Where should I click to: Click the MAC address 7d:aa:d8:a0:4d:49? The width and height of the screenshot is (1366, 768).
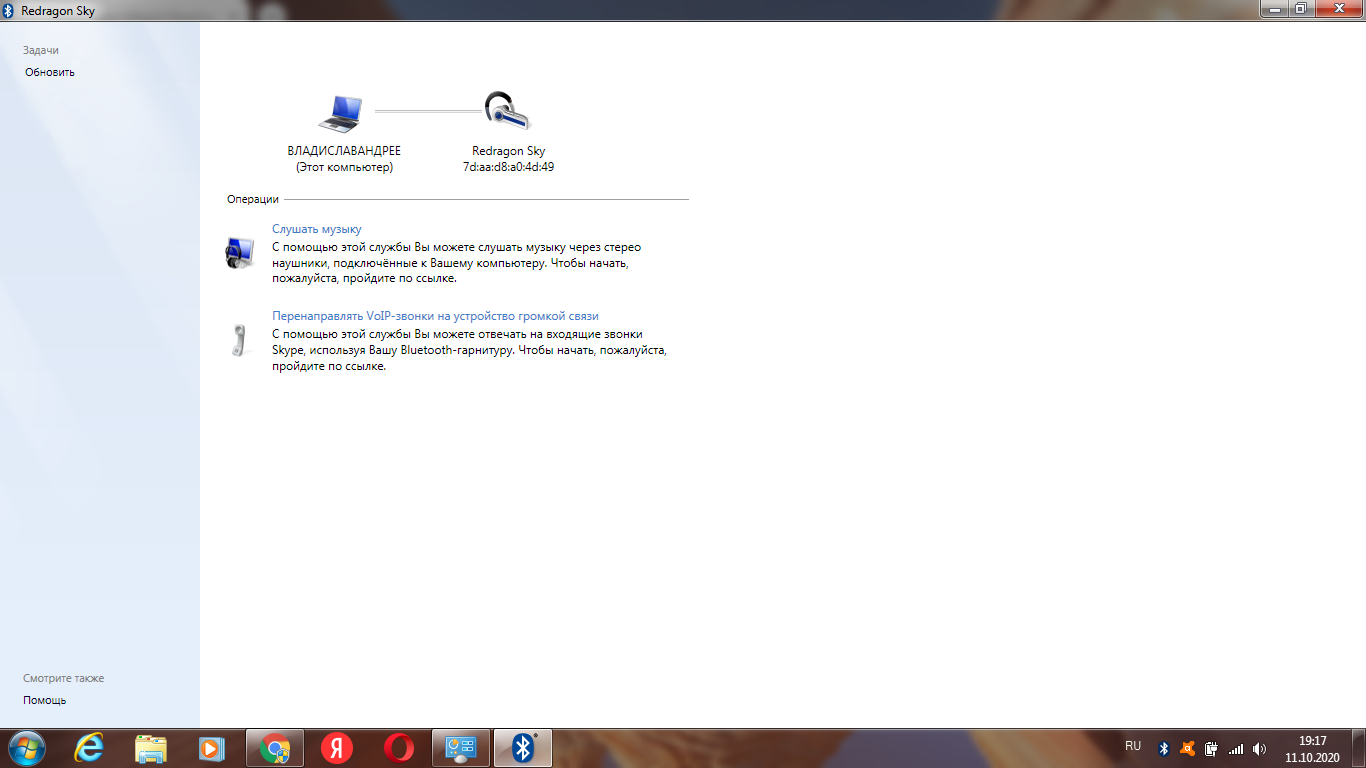pyautogui.click(x=508, y=167)
